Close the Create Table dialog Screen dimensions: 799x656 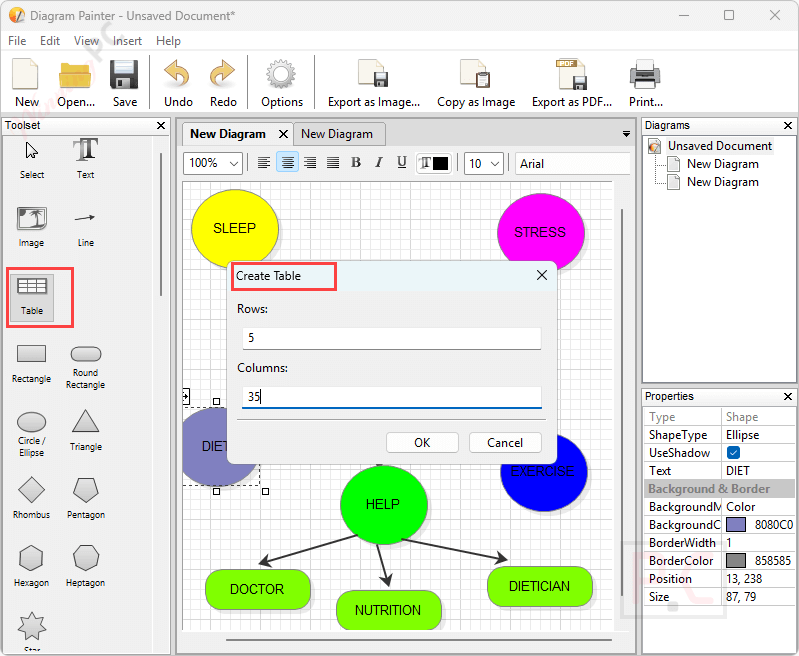[542, 275]
